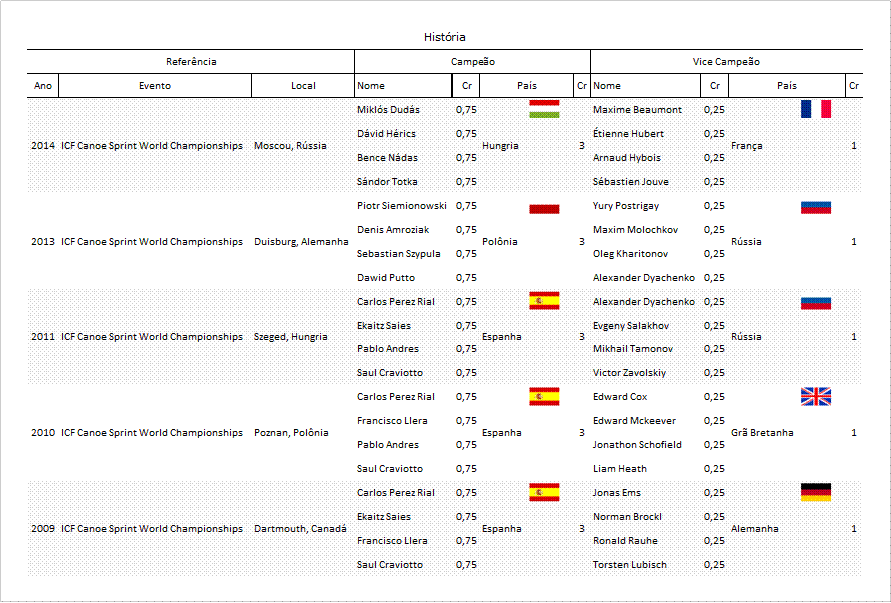Click the Evento column header

pos(155,86)
